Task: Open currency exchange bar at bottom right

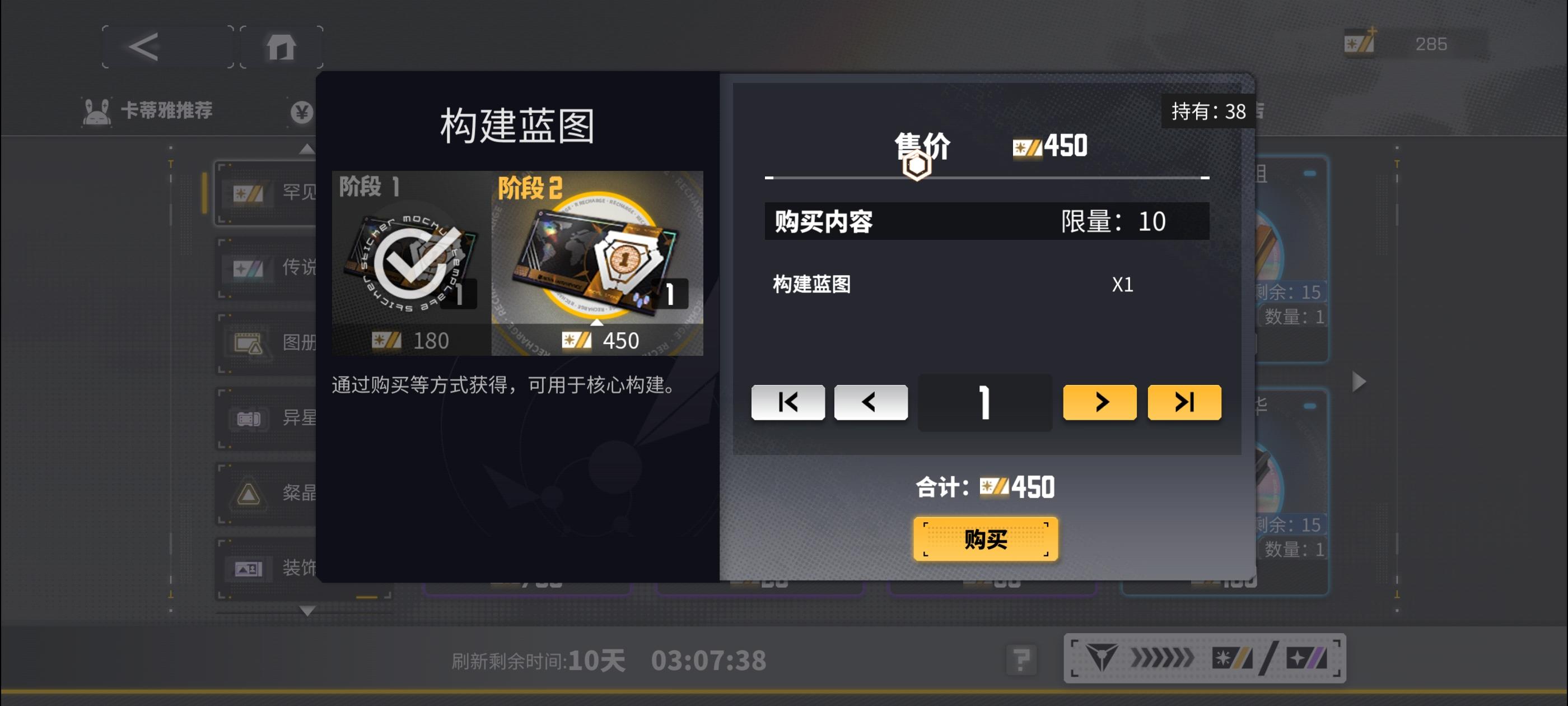Action: (1205, 658)
